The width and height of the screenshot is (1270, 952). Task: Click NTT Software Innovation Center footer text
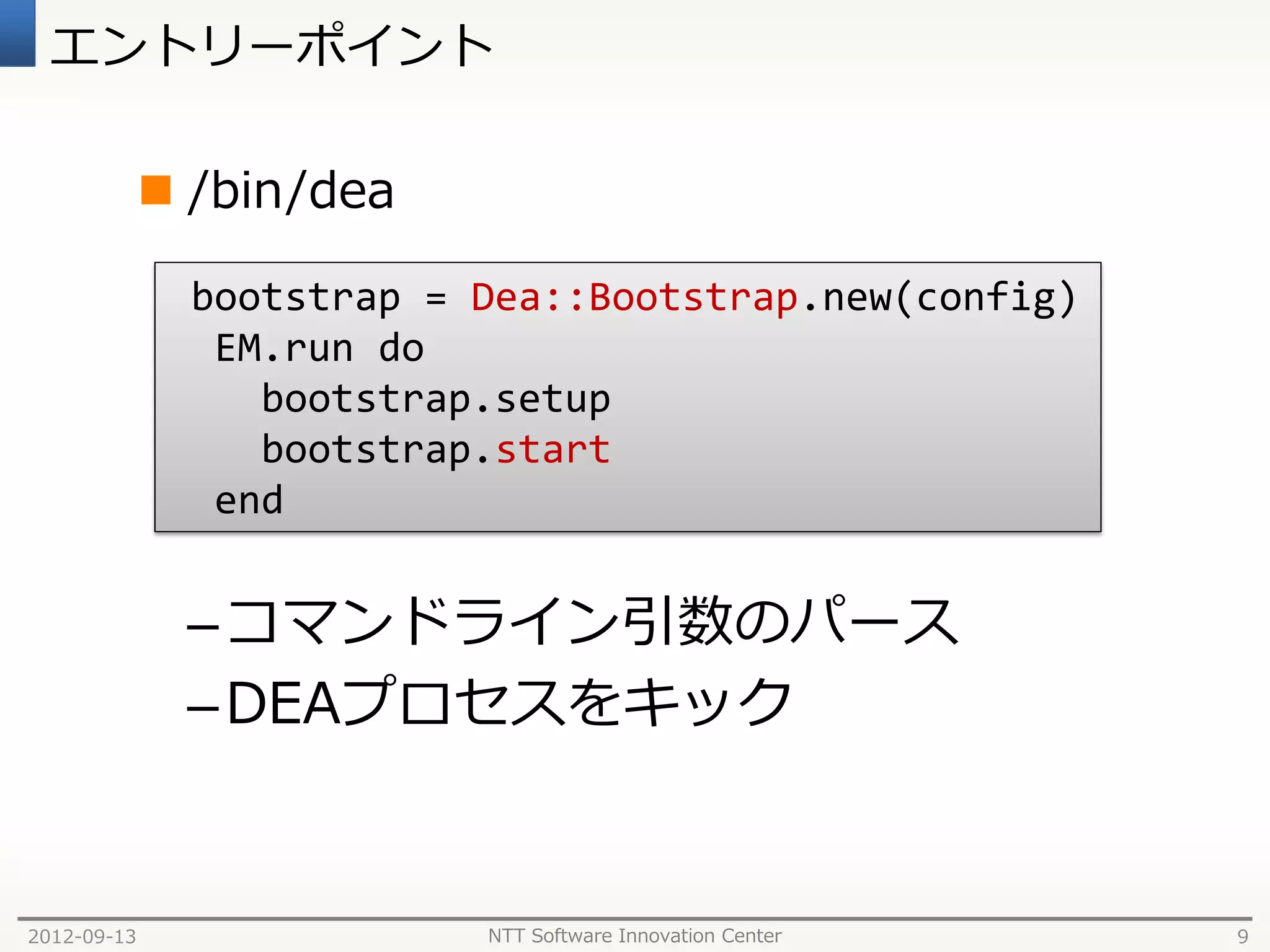[634, 935]
